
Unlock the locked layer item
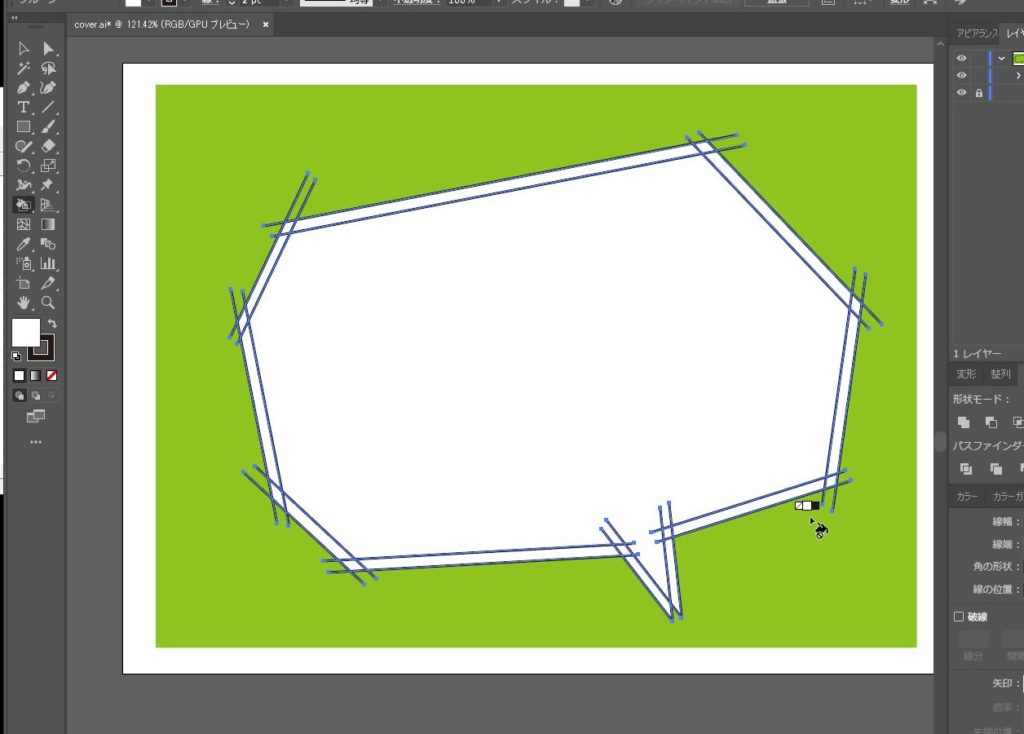[978, 93]
